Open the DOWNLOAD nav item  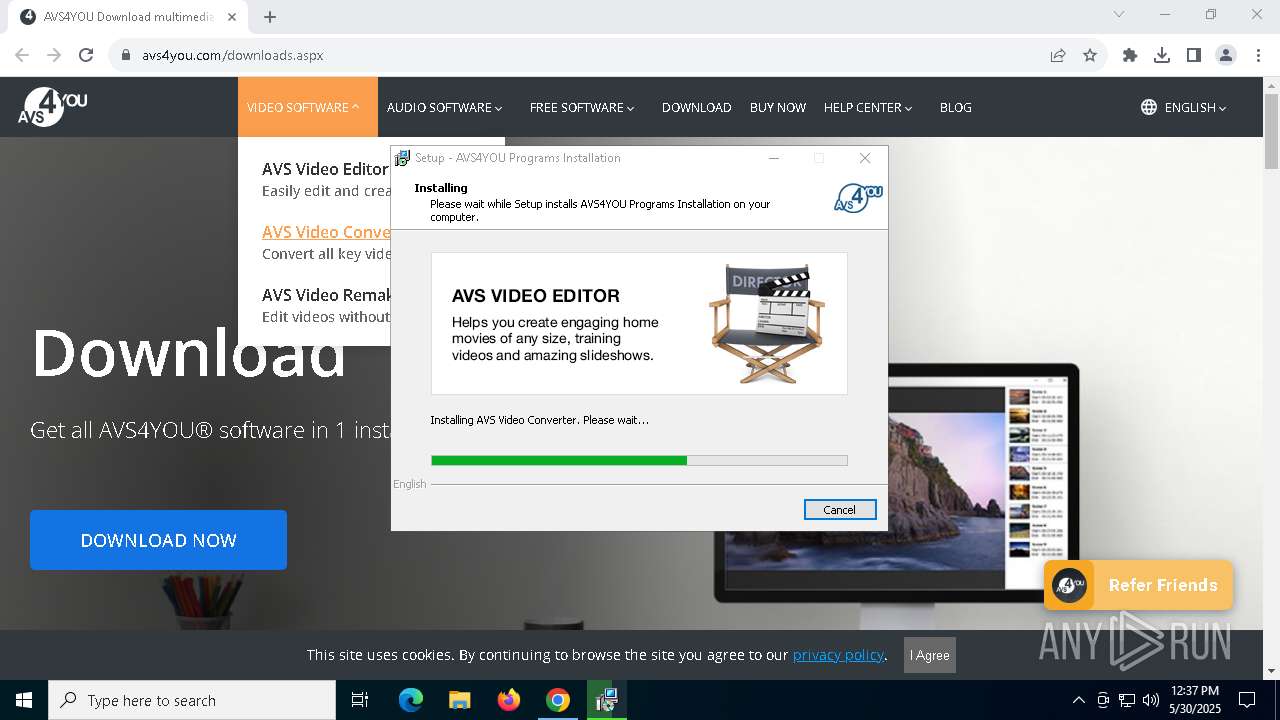click(x=696, y=107)
